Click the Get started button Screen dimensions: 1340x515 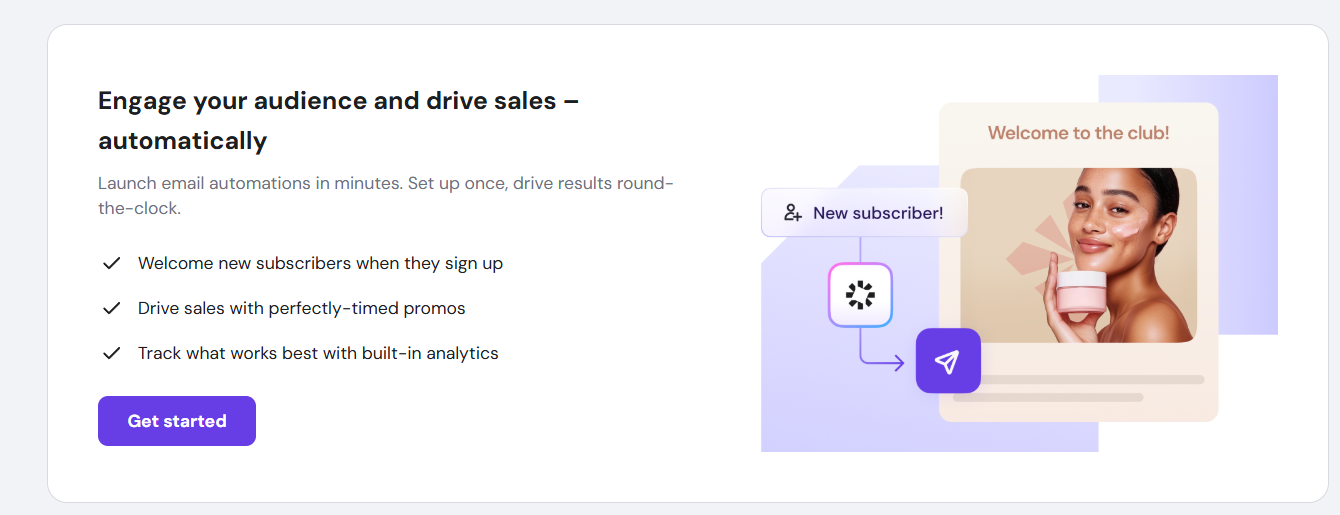coord(177,421)
